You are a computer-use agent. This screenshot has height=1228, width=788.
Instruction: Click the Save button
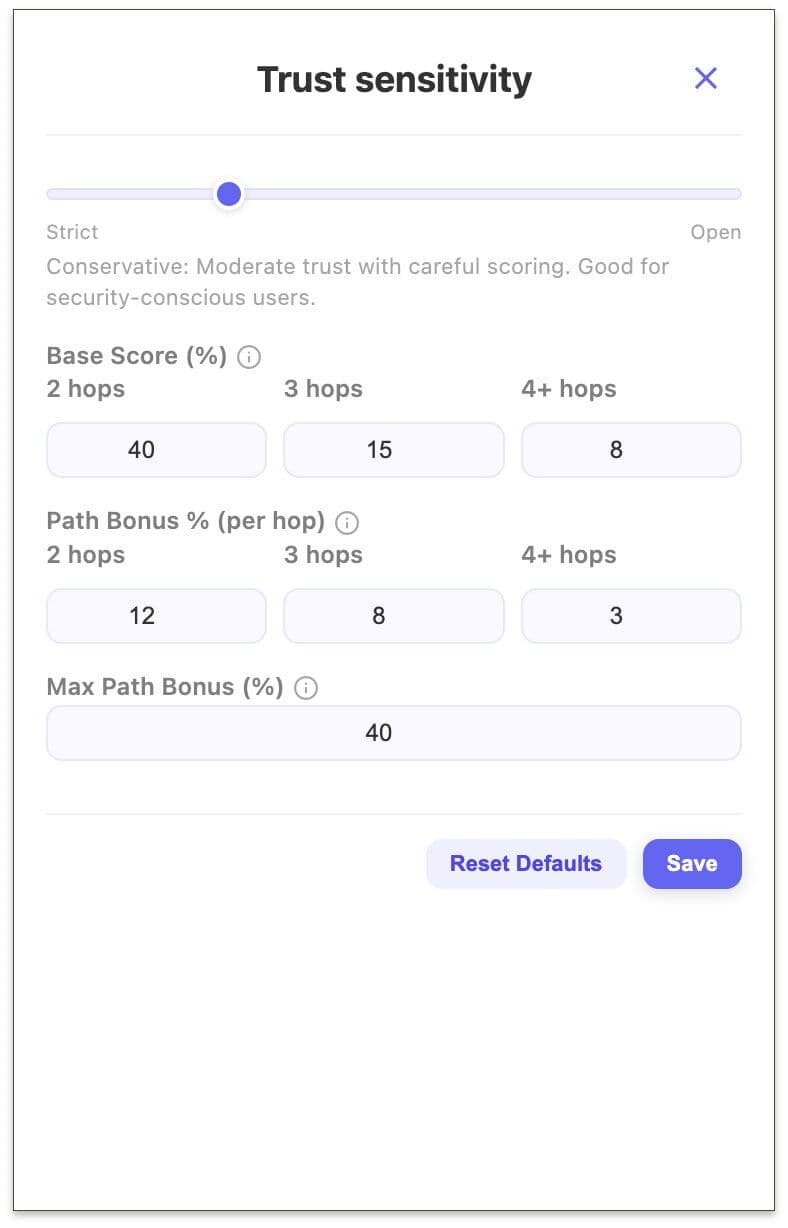(x=692, y=863)
